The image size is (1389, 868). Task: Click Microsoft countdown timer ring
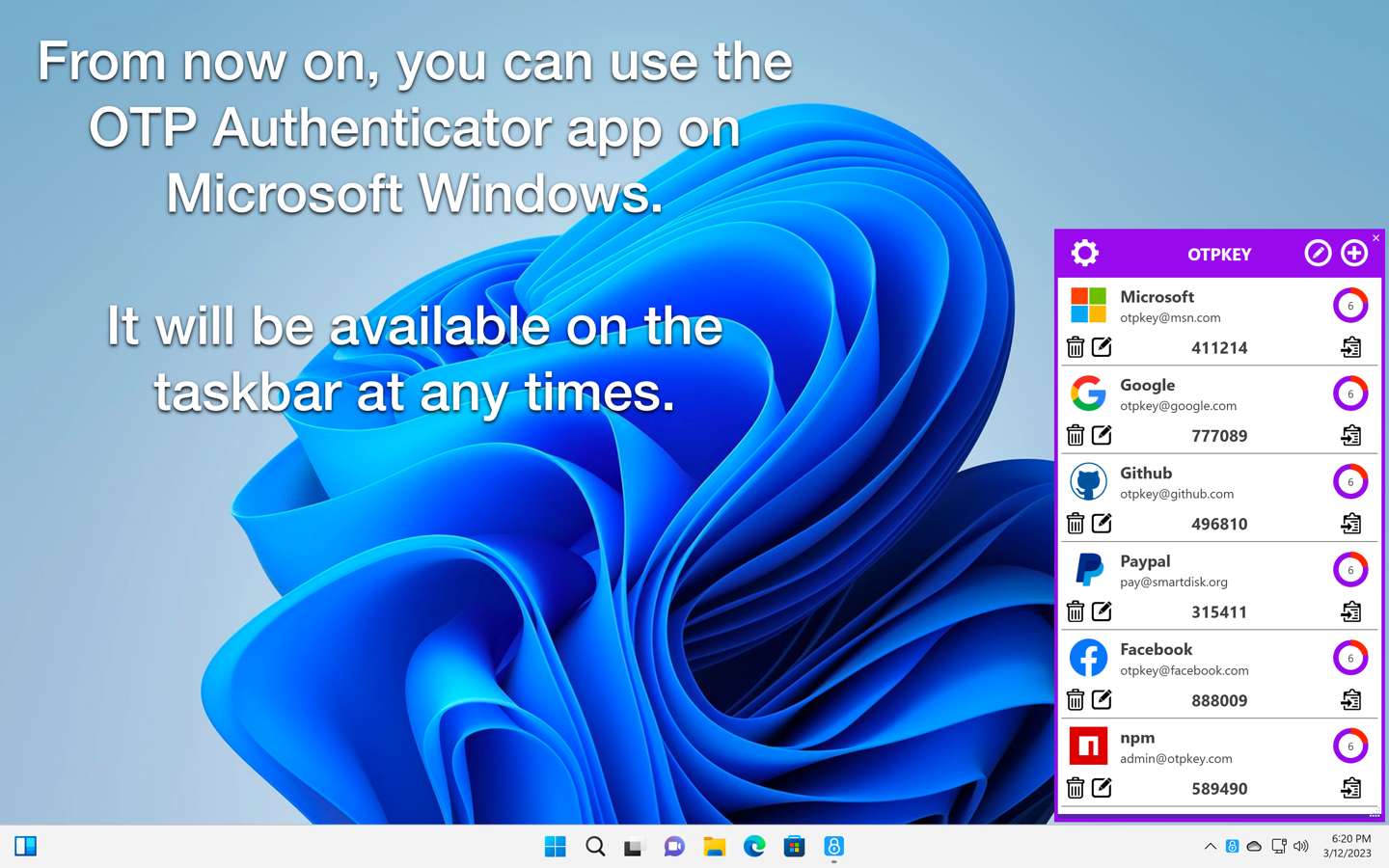(x=1350, y=306)
